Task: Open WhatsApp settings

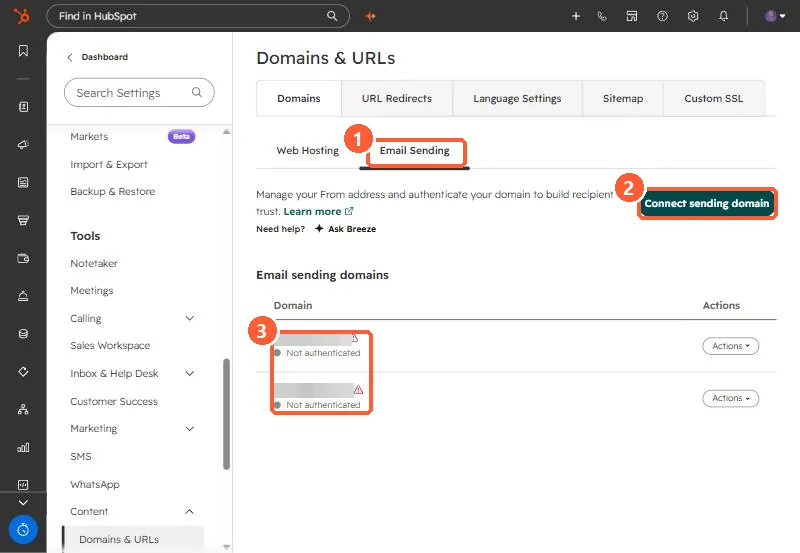Action: 95,484
